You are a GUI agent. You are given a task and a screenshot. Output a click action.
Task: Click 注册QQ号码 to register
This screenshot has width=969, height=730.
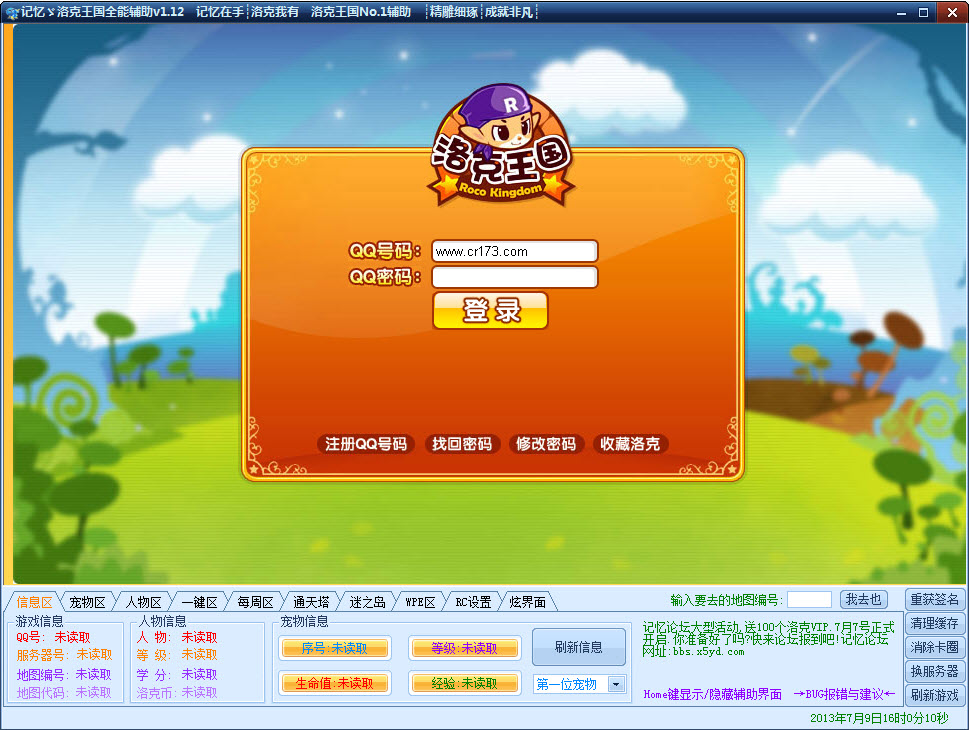click(x=366, y=444)
